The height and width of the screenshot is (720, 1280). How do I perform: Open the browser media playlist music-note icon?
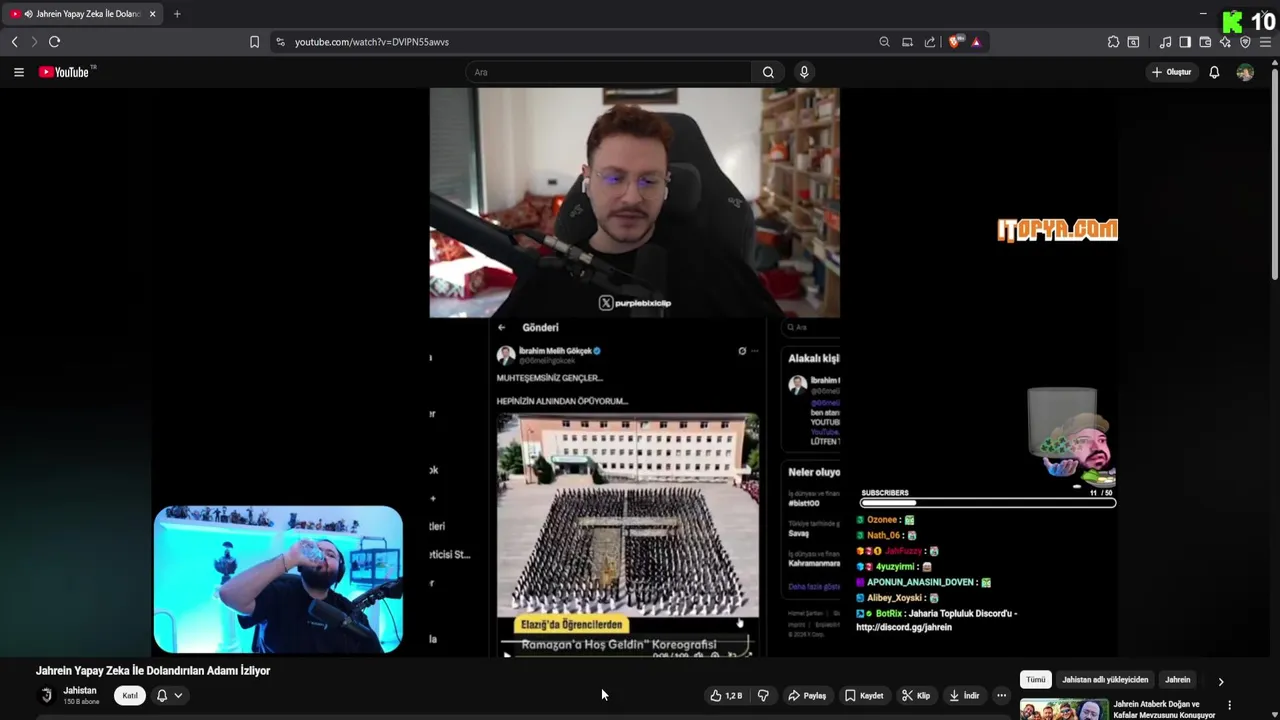tap(1165, 42)
